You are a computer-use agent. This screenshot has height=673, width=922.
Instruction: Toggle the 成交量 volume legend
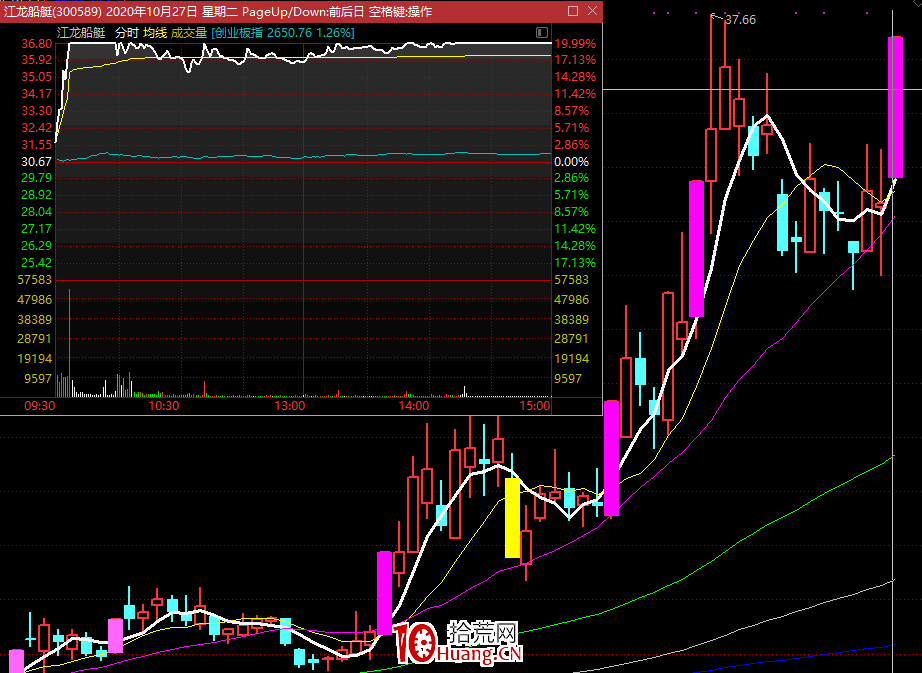189,33
